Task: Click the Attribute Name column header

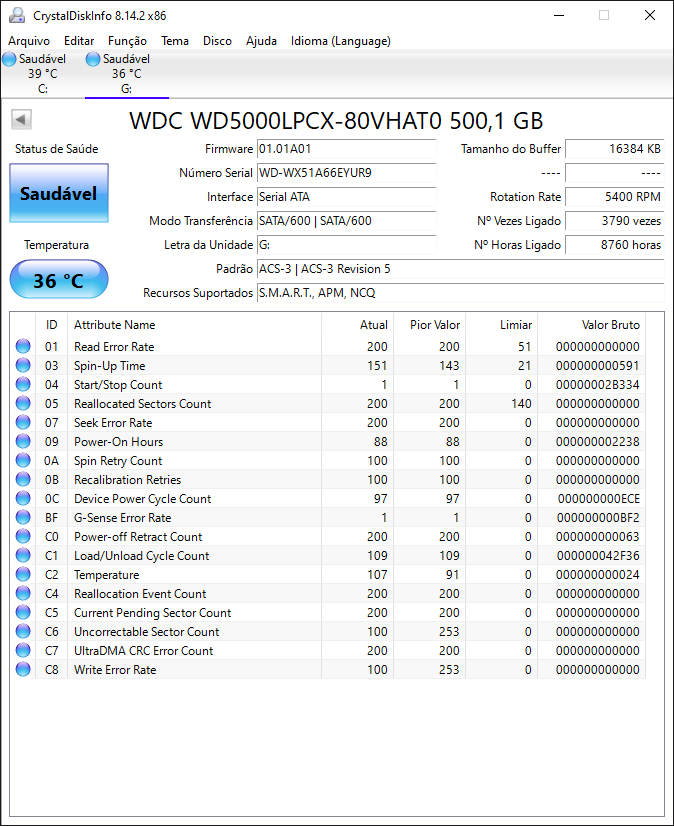Action: tap(194, 324)
